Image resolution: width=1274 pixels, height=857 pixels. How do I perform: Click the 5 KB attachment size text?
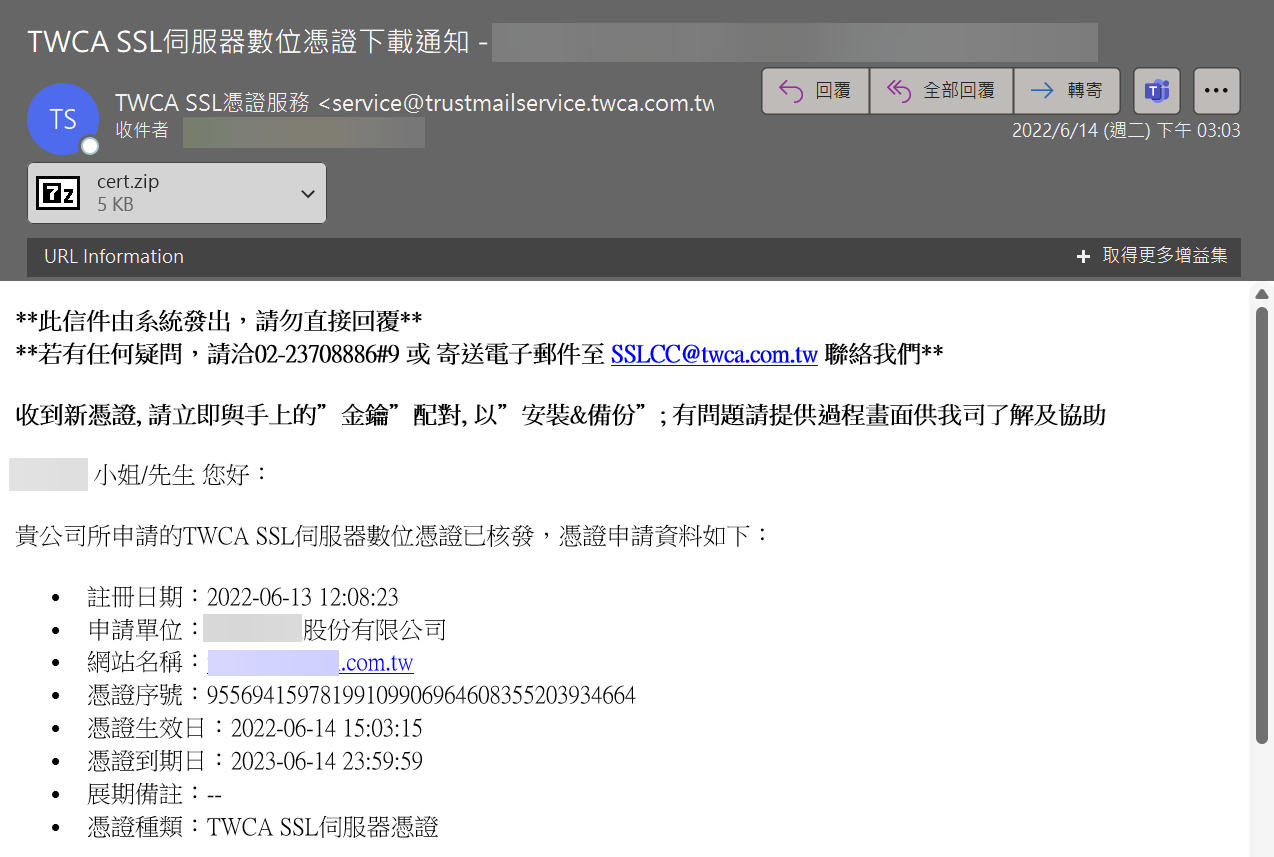[115, 205]
